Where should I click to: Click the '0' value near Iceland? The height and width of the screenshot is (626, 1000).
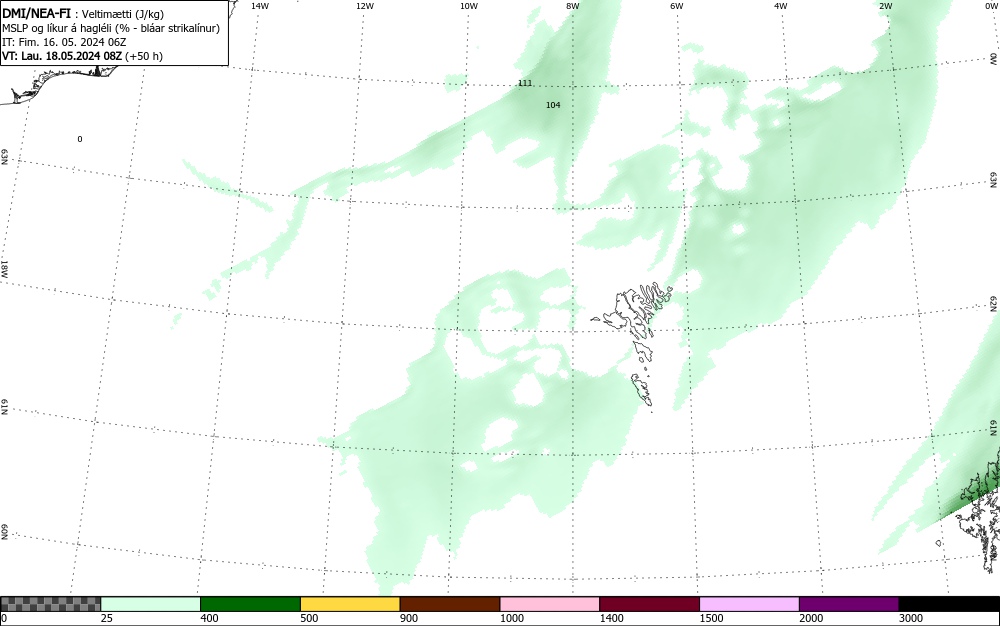[x=80, y=139]
